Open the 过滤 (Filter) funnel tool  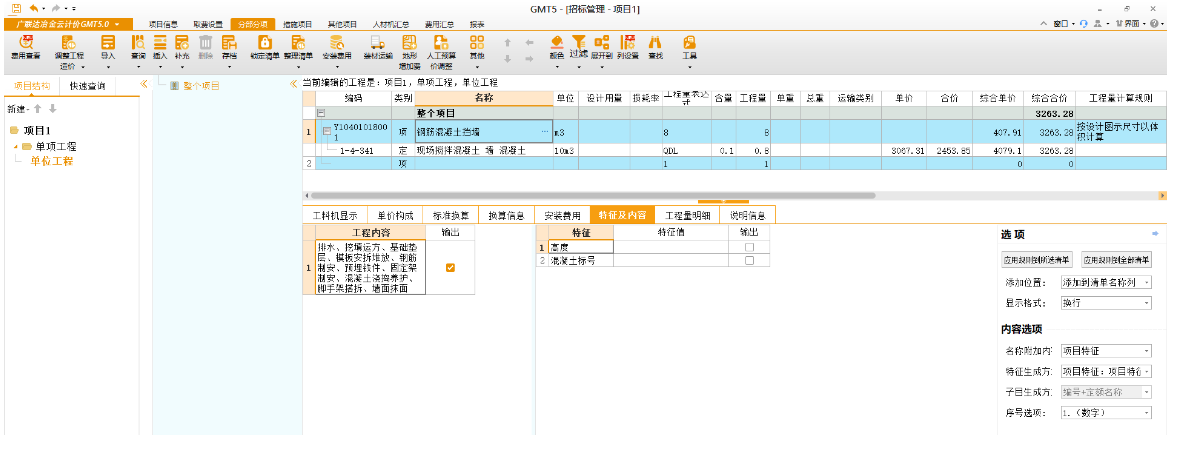578,46
